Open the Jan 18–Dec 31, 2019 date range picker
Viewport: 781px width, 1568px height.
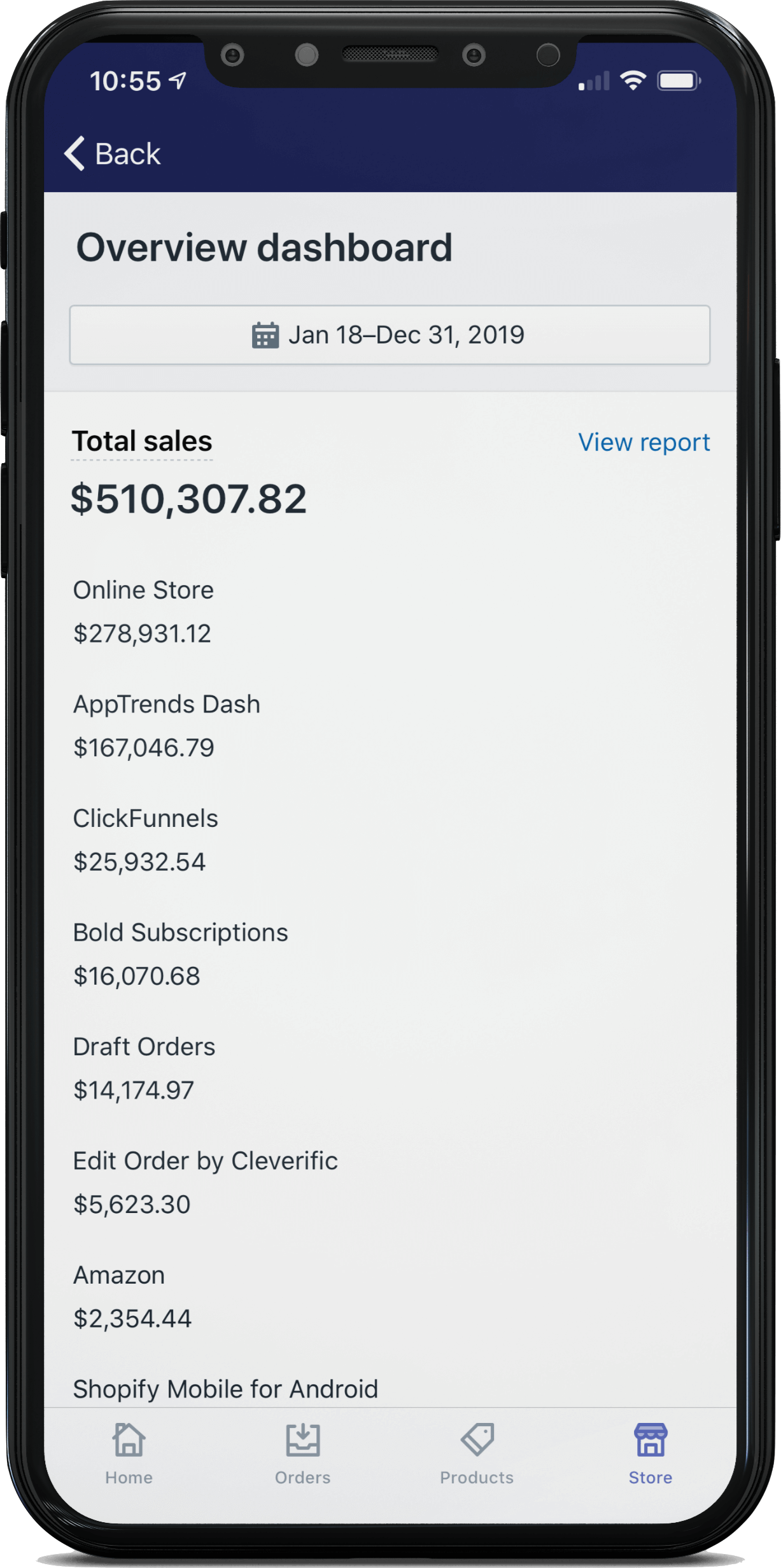(x=390, y=335)
